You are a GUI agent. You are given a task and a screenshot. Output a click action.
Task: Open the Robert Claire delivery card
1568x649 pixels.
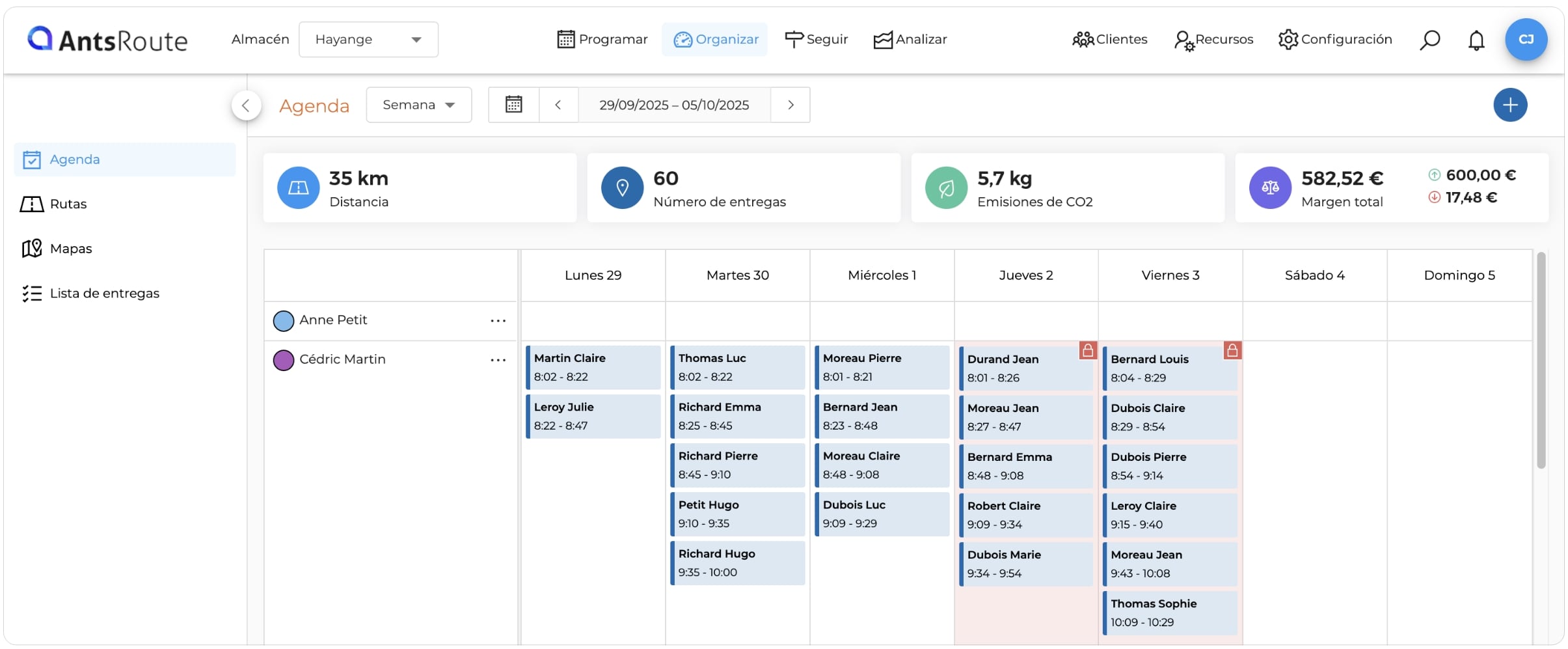tap(1027, 515)
